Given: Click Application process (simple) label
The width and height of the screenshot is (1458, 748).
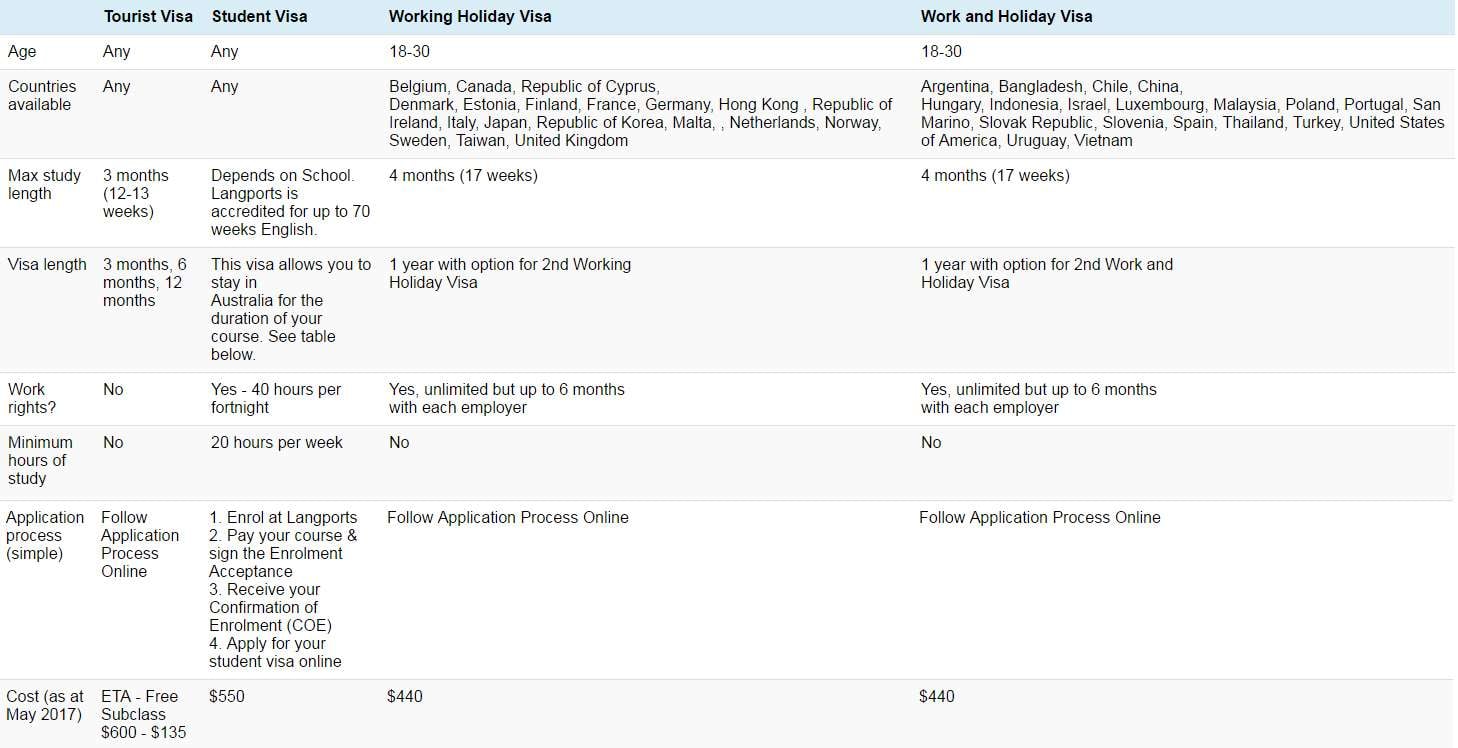Looking at the screenshot, I should coord(45,535).
